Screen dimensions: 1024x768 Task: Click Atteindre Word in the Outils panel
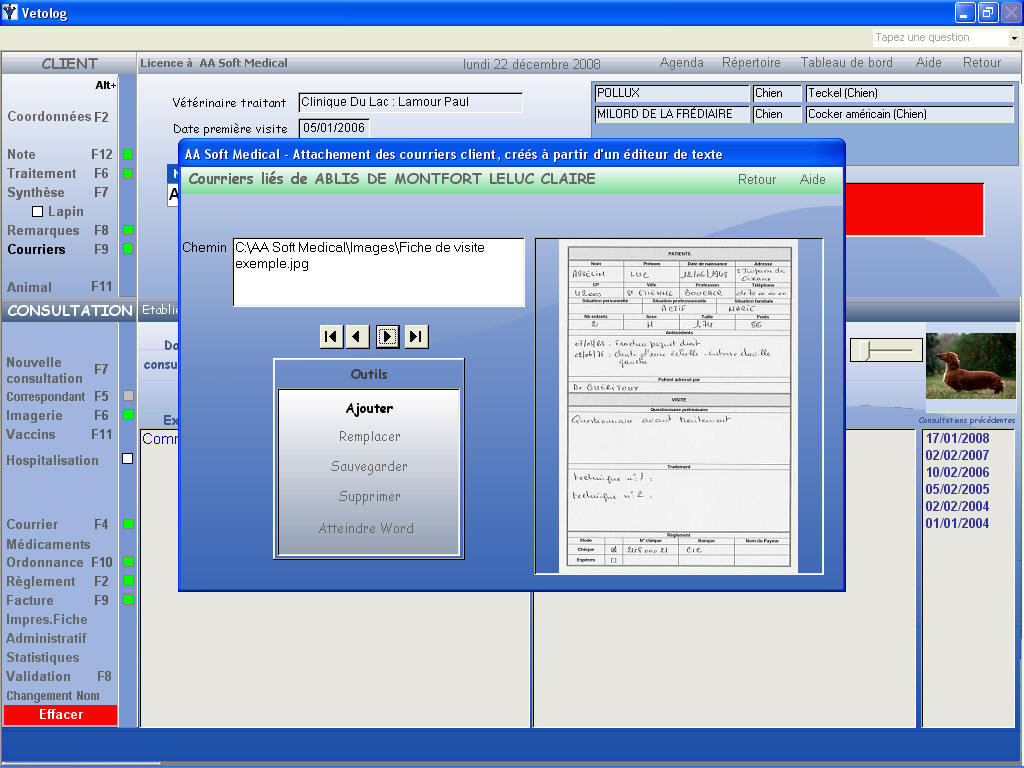[366, 528]
